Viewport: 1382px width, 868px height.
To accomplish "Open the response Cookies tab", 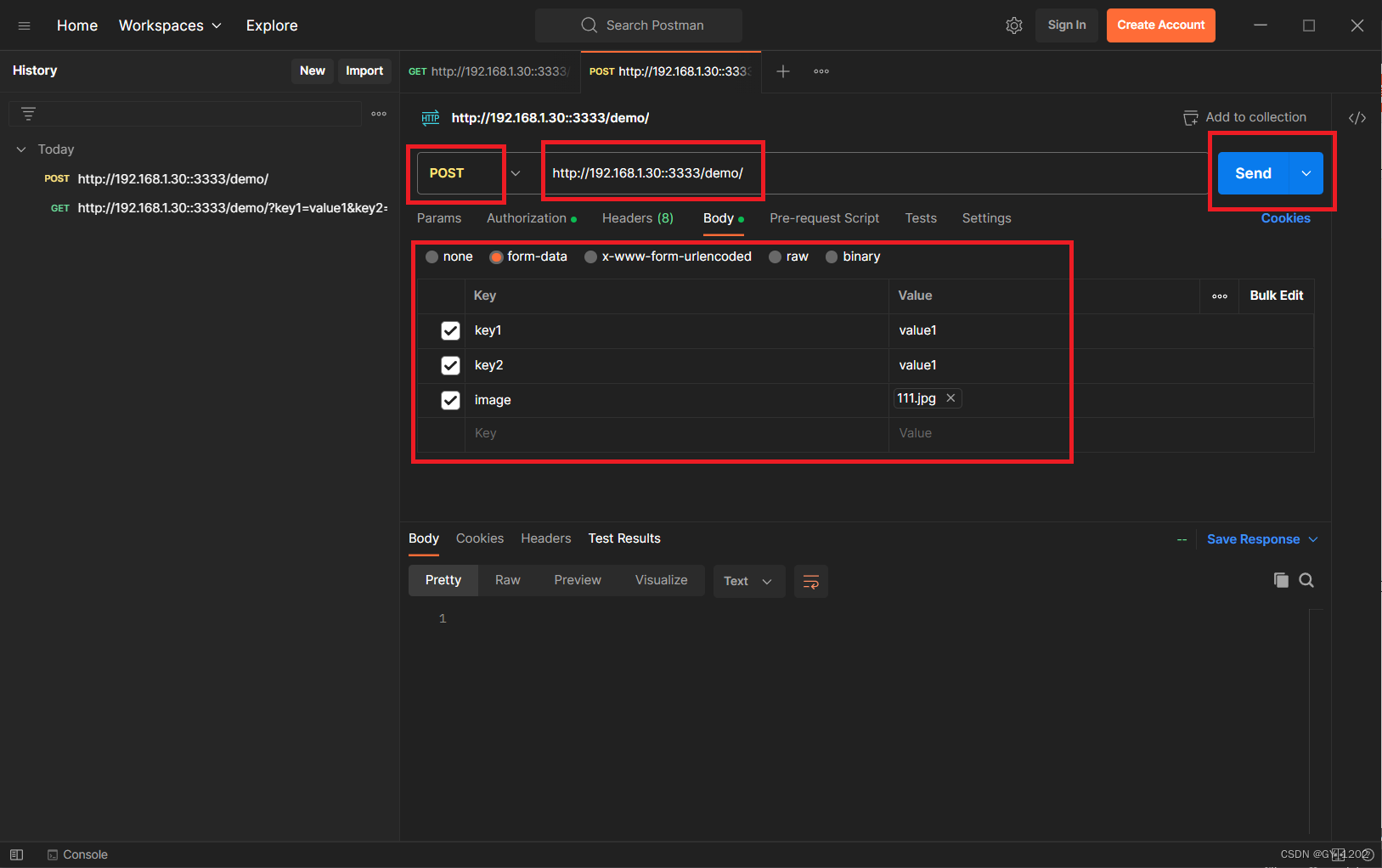I will [x=480, y=538].
